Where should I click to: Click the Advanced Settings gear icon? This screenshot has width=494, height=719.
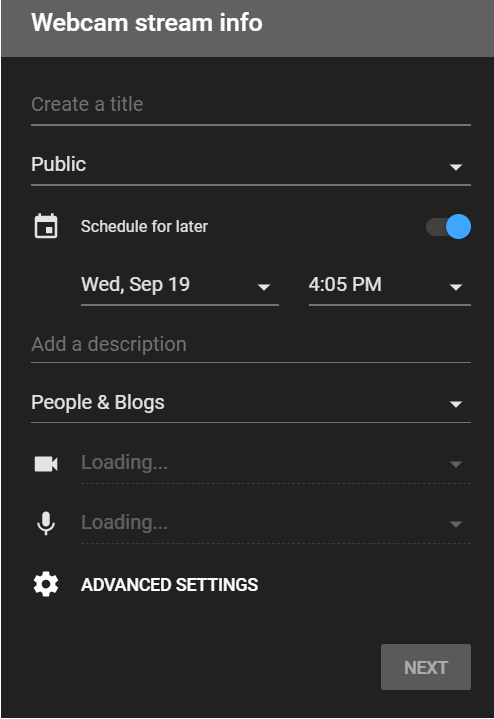point(46,585)
